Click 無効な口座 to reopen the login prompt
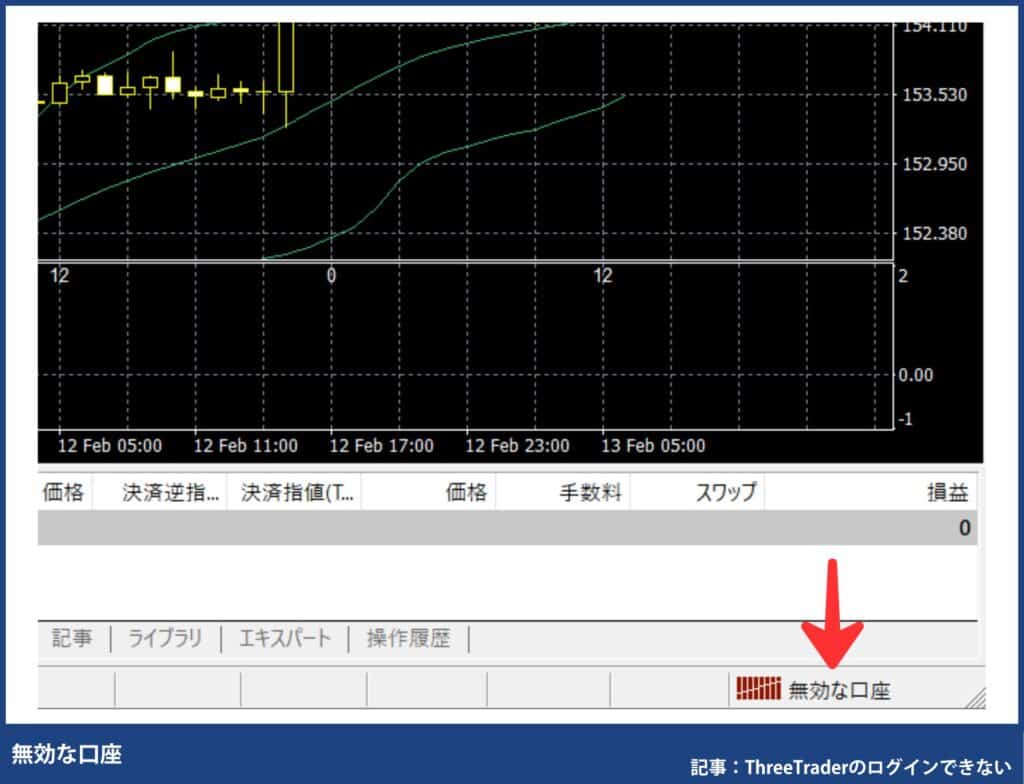Viewport: 1024px width, 784px height. 842,689
